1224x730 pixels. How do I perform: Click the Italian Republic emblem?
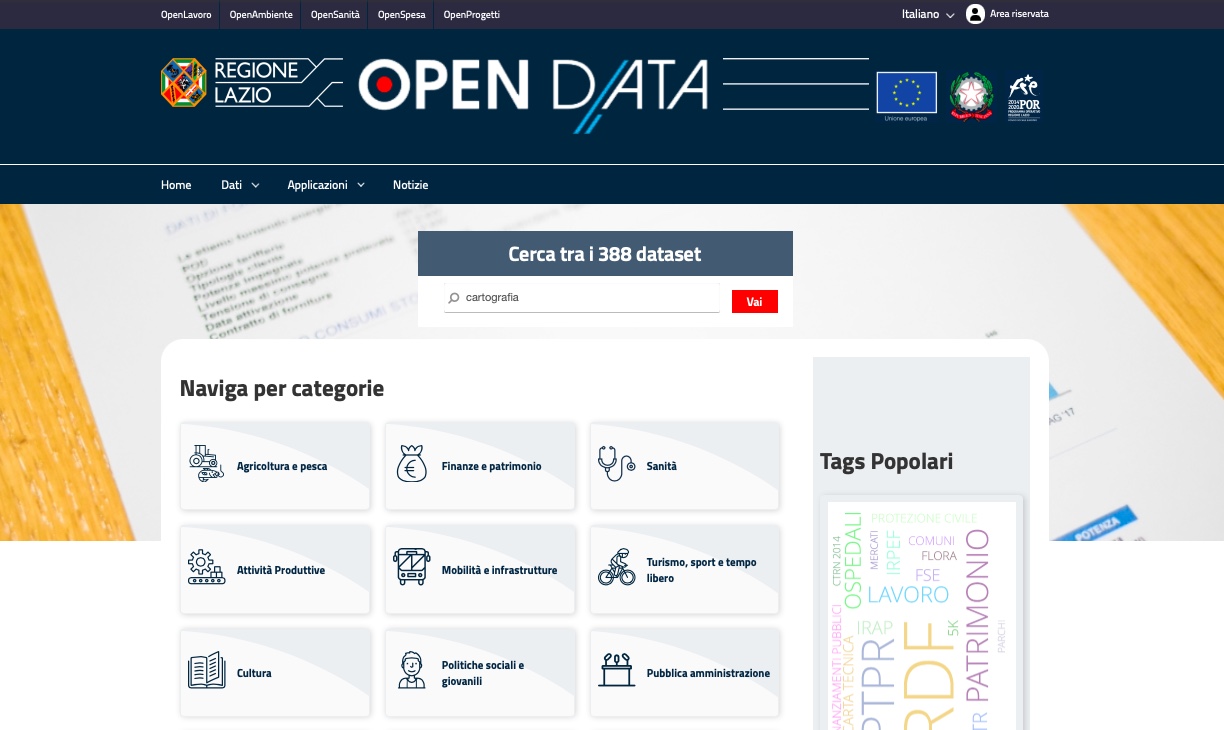point(971,96)
